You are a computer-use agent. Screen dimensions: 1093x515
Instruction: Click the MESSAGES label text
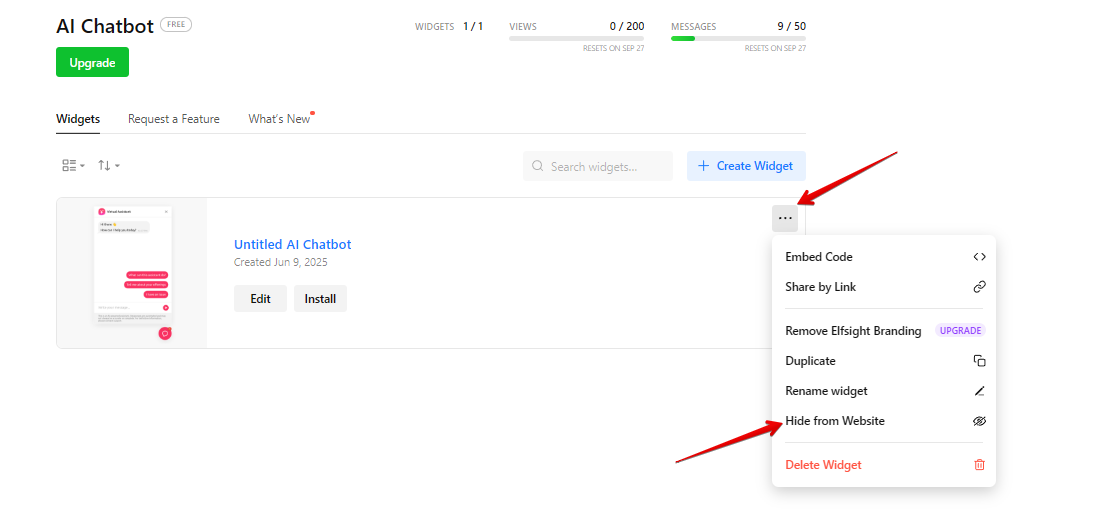tap(694, 26)
